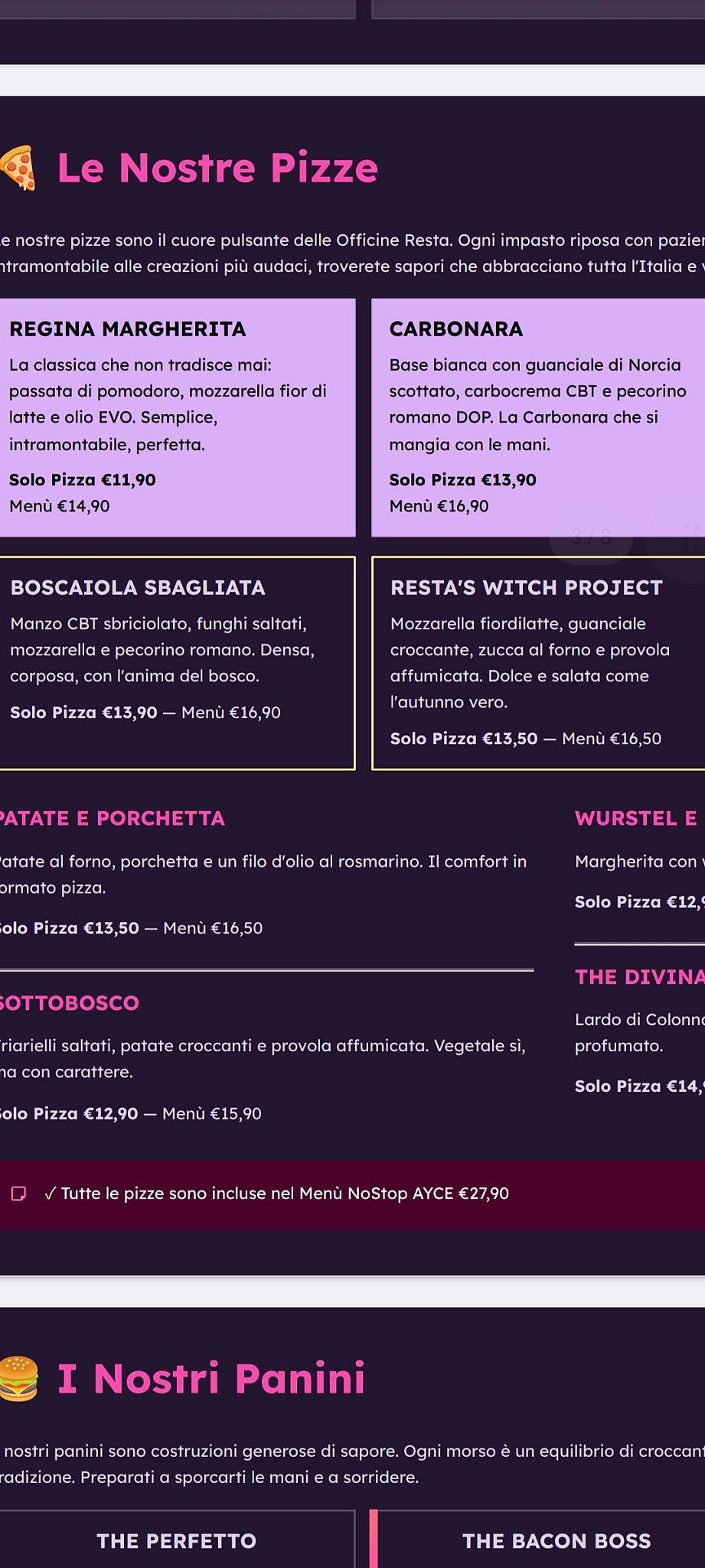Click the 3 / 8 page counter pill
This screenshot has width=705, height=1568.
(x=591, y=537)
